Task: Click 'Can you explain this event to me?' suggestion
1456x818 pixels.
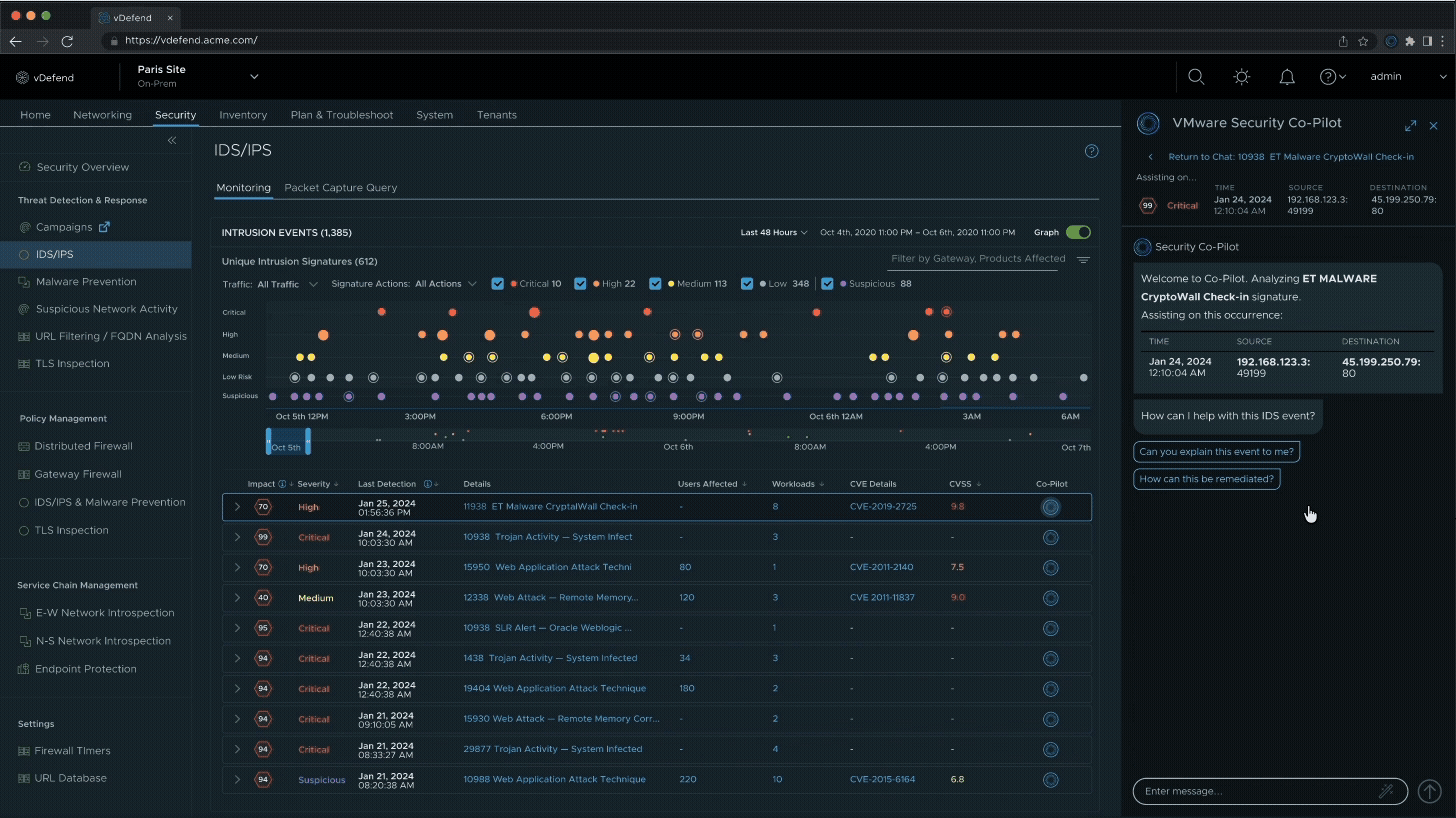Action: (x=1216, y=452)
